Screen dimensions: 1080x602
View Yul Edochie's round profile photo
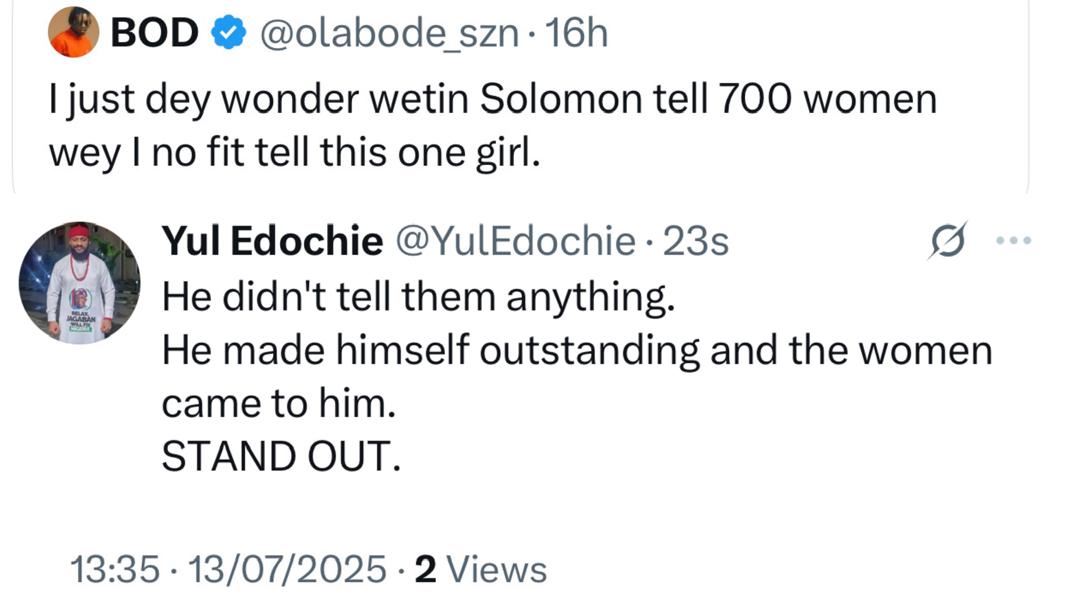tap(80, 283)
